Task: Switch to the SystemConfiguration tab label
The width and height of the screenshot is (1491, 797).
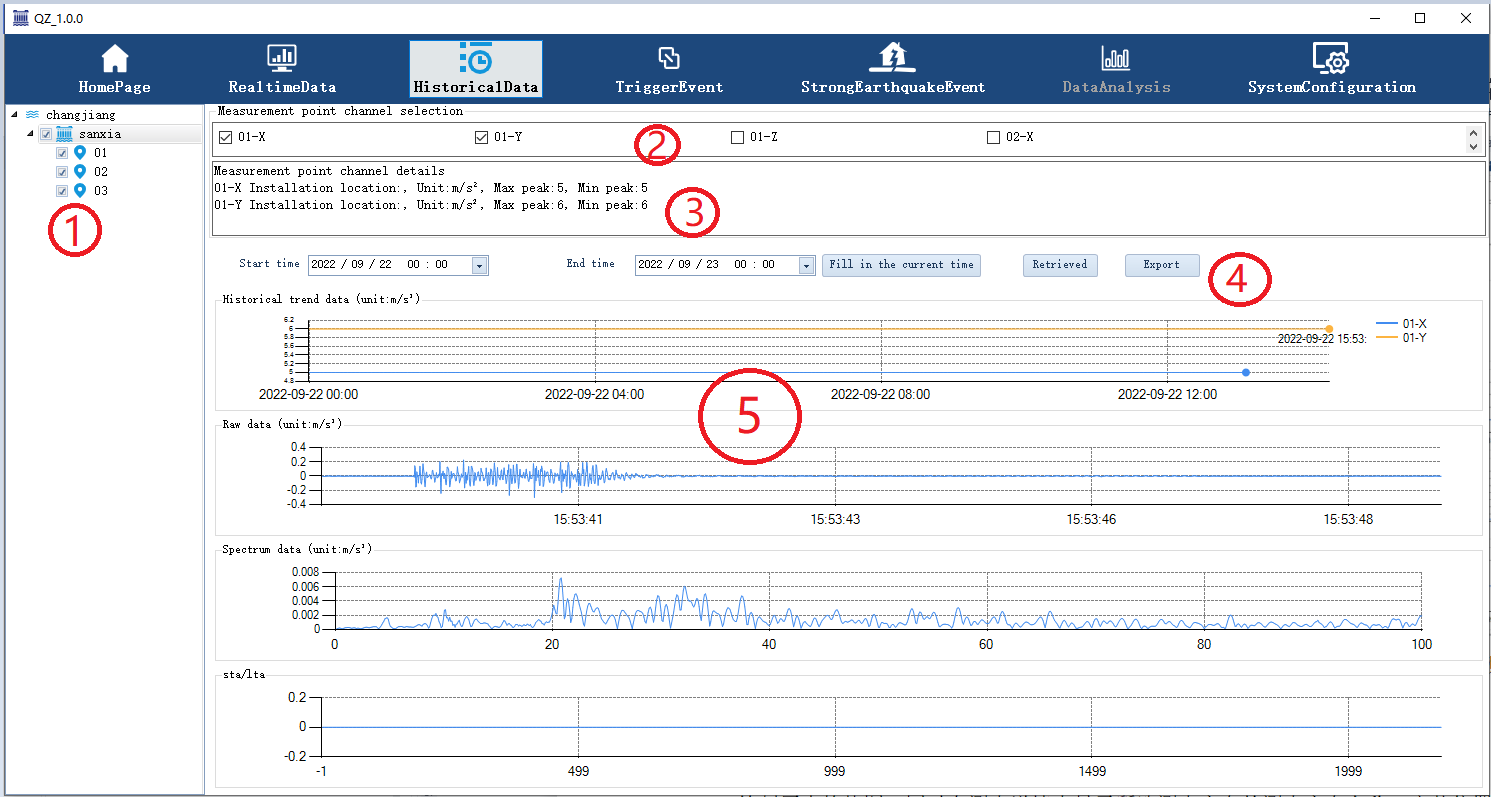Action: [1331, 87]
